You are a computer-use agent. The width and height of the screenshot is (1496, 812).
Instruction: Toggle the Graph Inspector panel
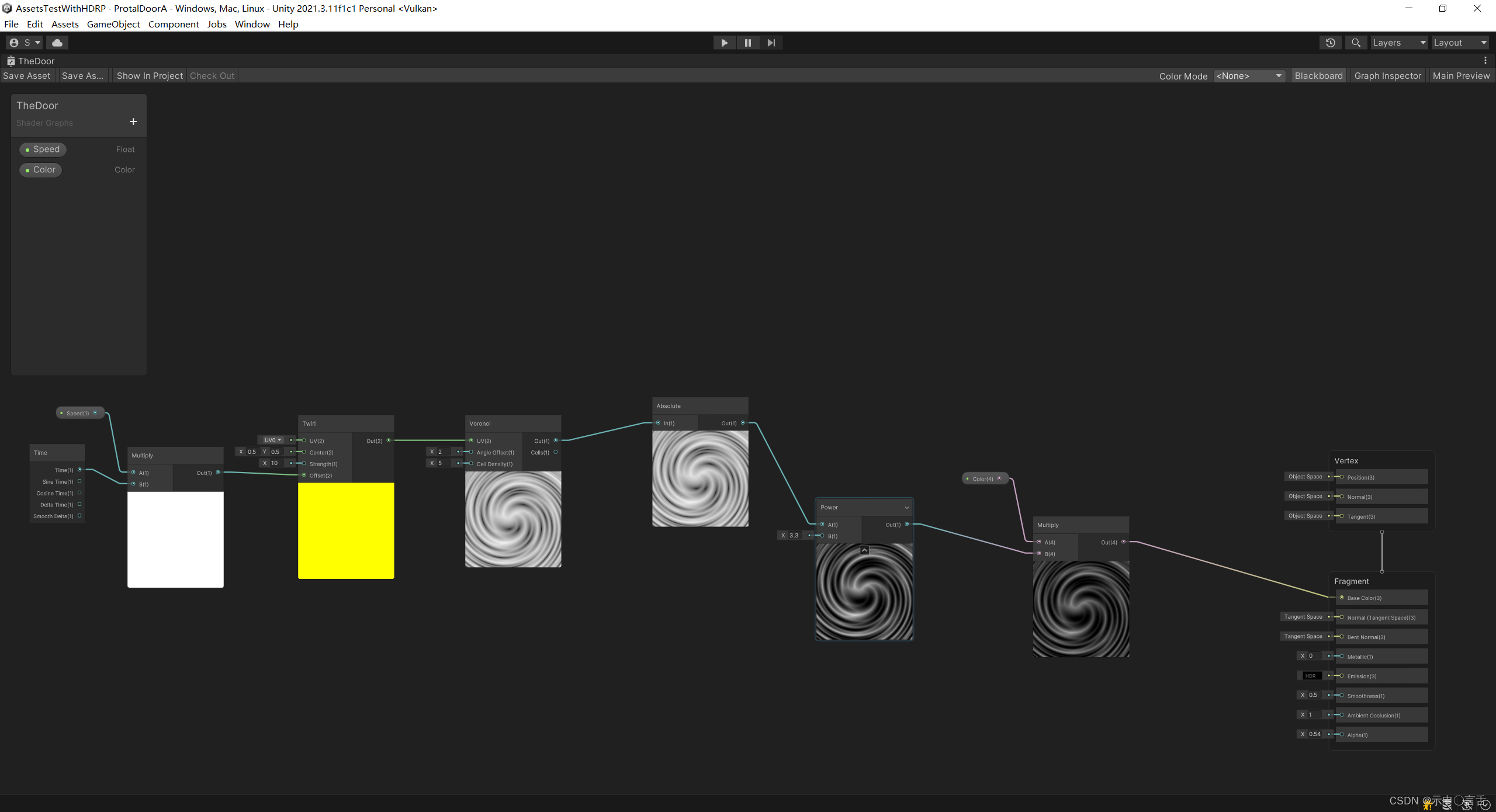pyautogui.click(x=1388, y=75)
